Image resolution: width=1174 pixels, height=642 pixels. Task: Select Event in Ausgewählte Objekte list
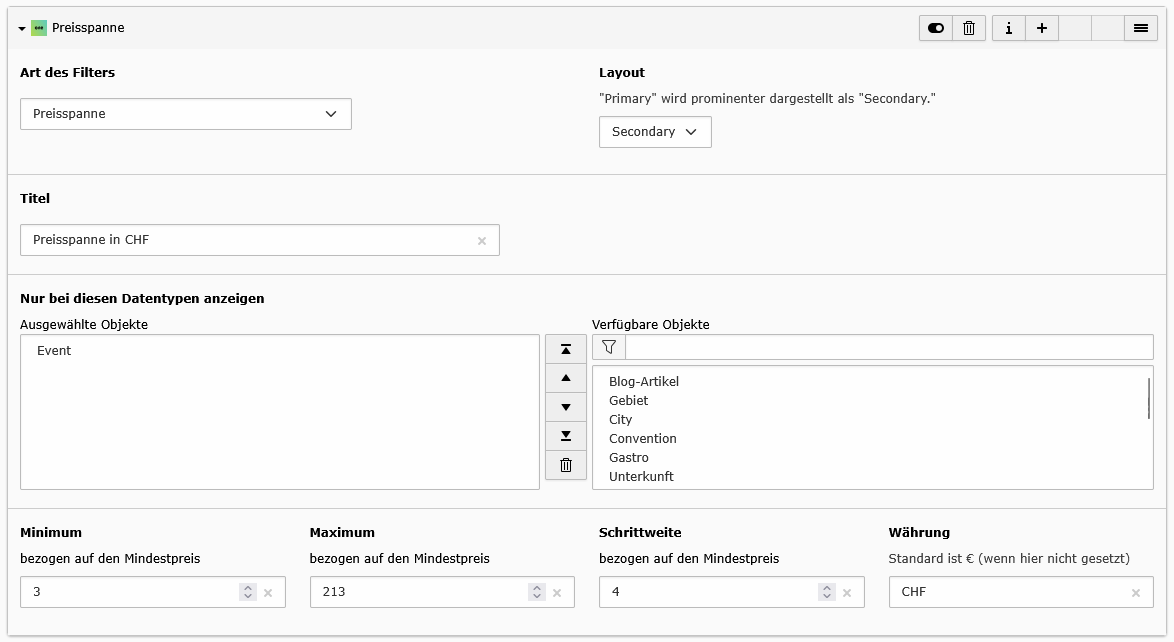(x=54, y=351)
